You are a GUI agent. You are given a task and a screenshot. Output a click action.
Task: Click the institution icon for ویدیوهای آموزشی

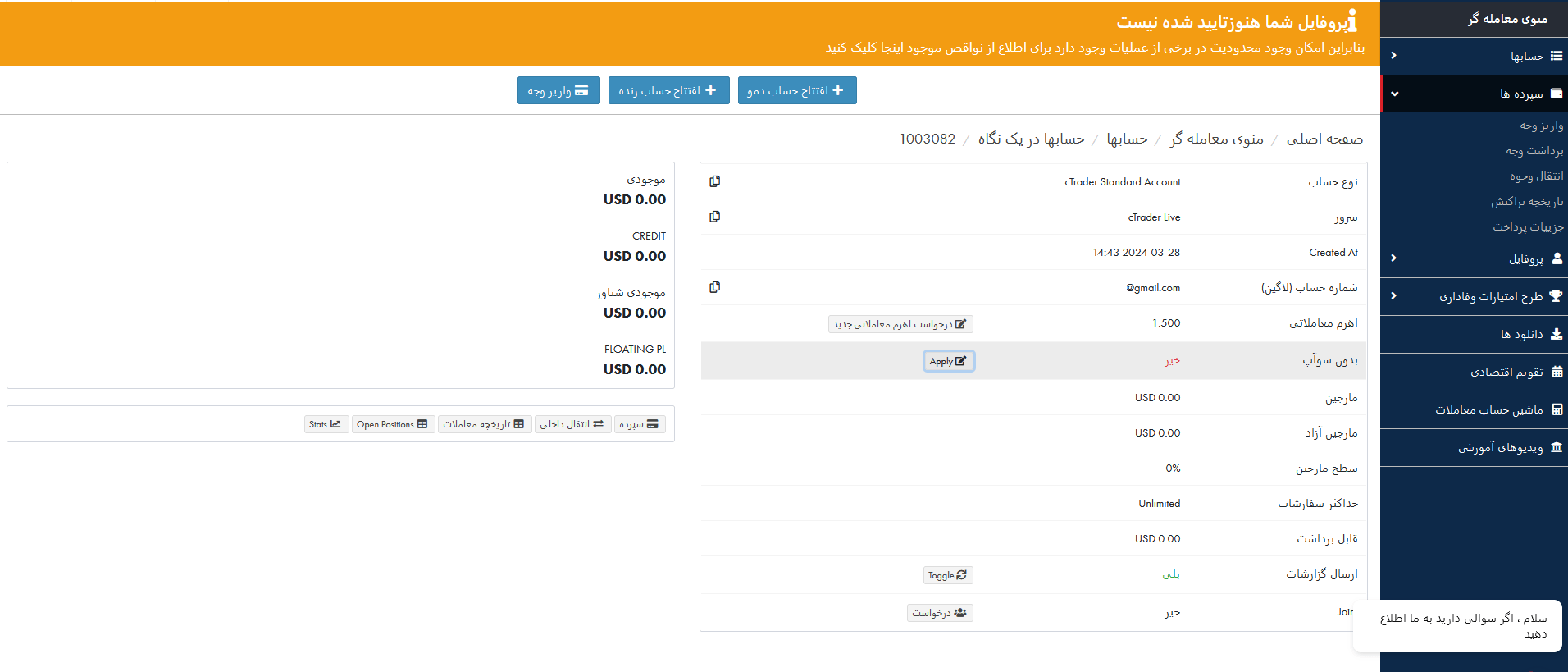1557,447
